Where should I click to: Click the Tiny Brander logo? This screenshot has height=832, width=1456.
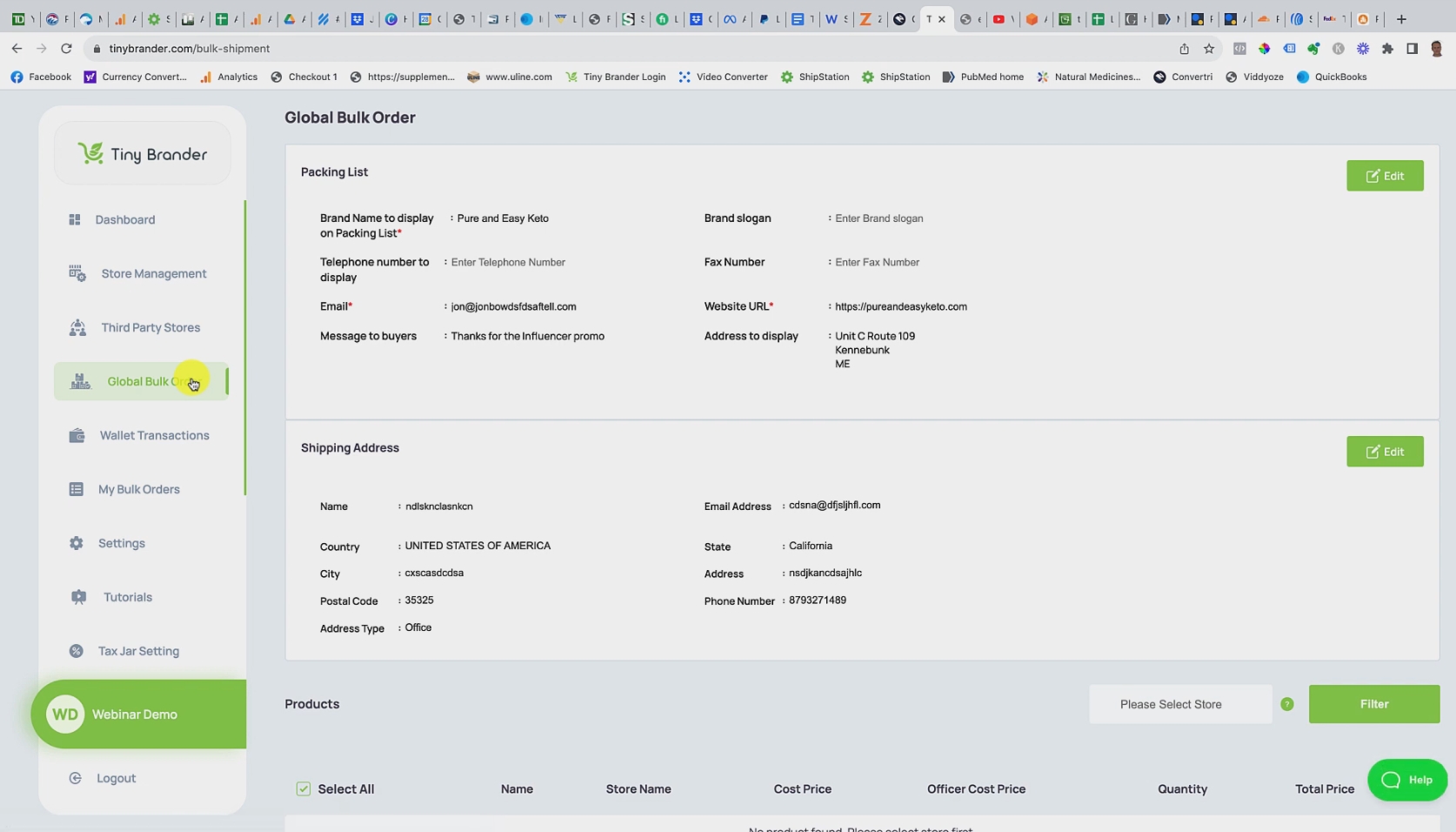(142, 152)
